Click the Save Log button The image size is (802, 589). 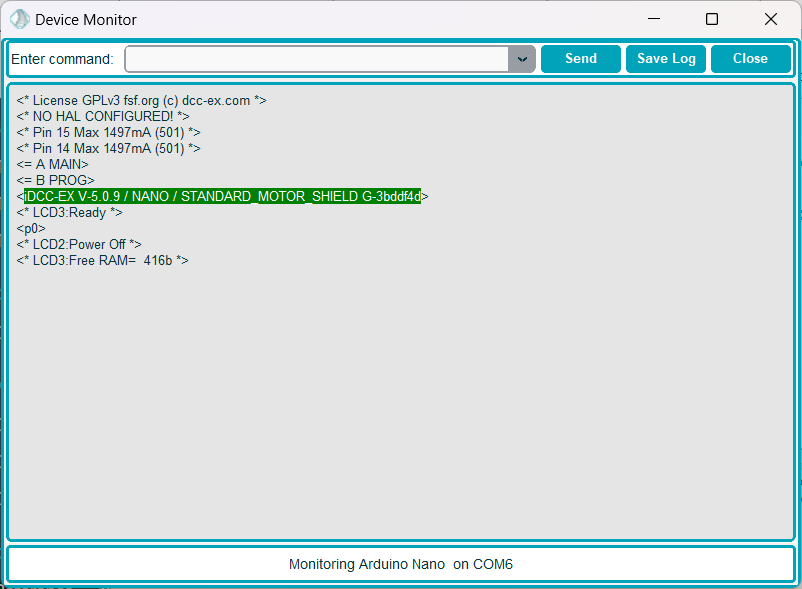pos(666,59)
